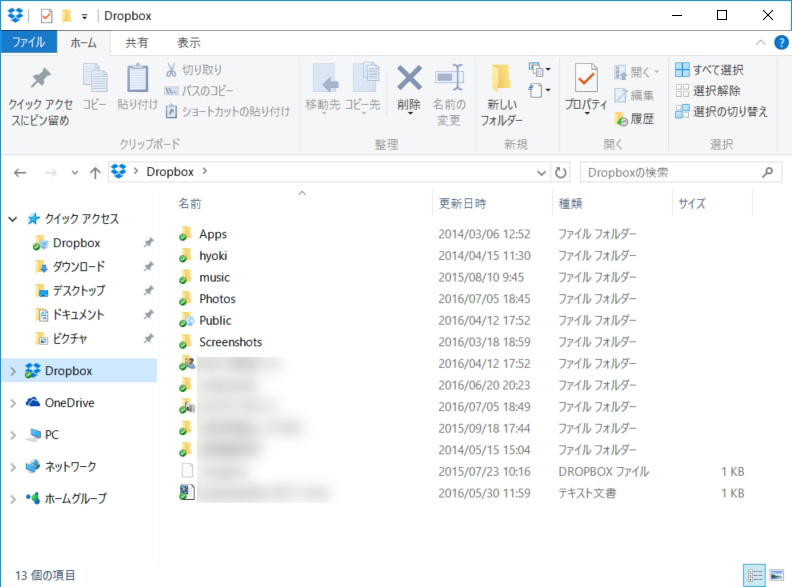Click Paste Shortcut (ショートカットの貼り付け)
The height and width of the screenshot is (587, 792).
[x=227, y=111]
